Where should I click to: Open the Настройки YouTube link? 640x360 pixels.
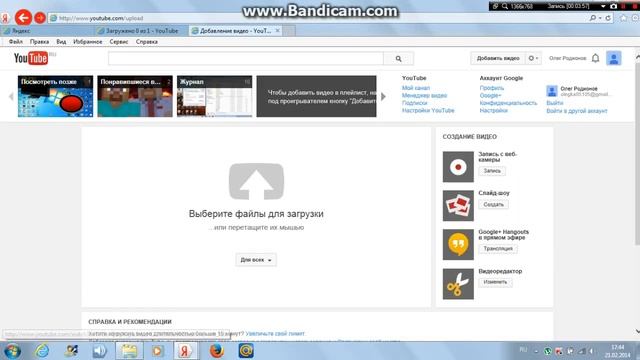coord(428,111)
